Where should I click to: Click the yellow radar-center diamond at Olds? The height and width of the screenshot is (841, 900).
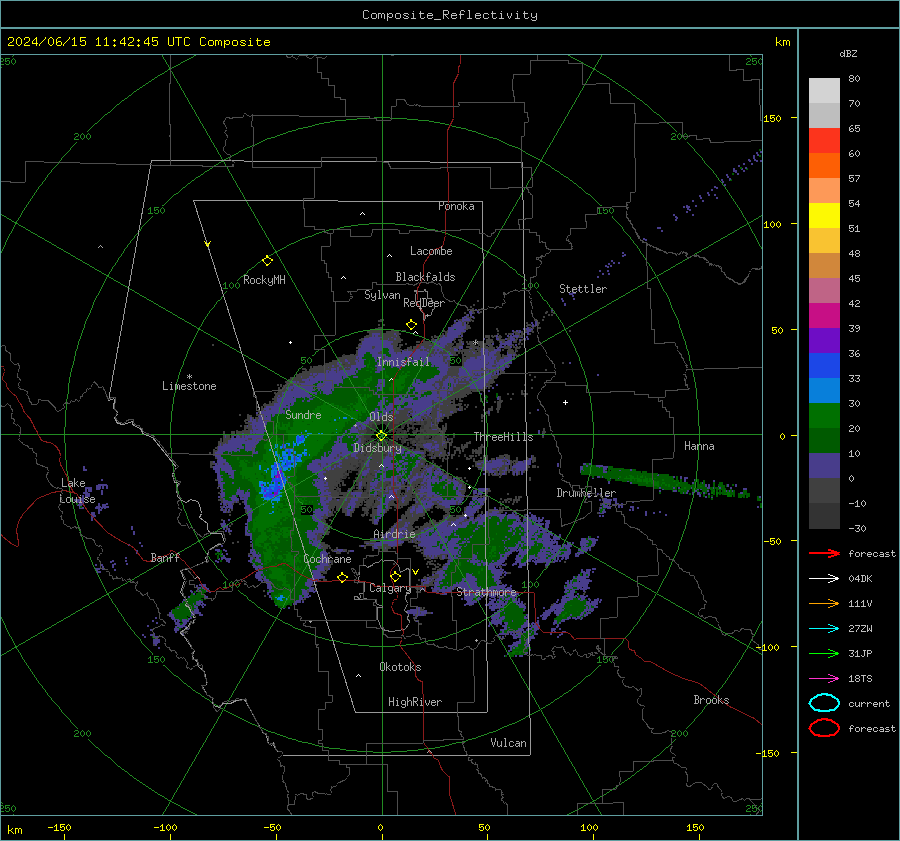[381, 436]
